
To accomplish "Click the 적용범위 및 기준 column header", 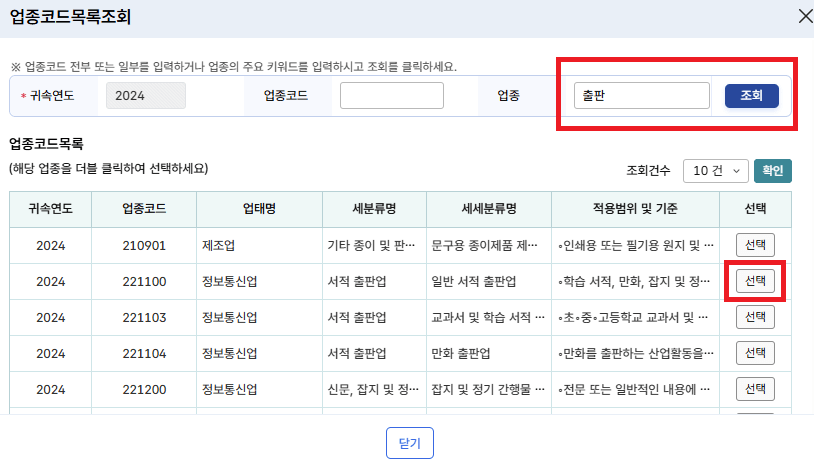I will (x=635, y=209).
